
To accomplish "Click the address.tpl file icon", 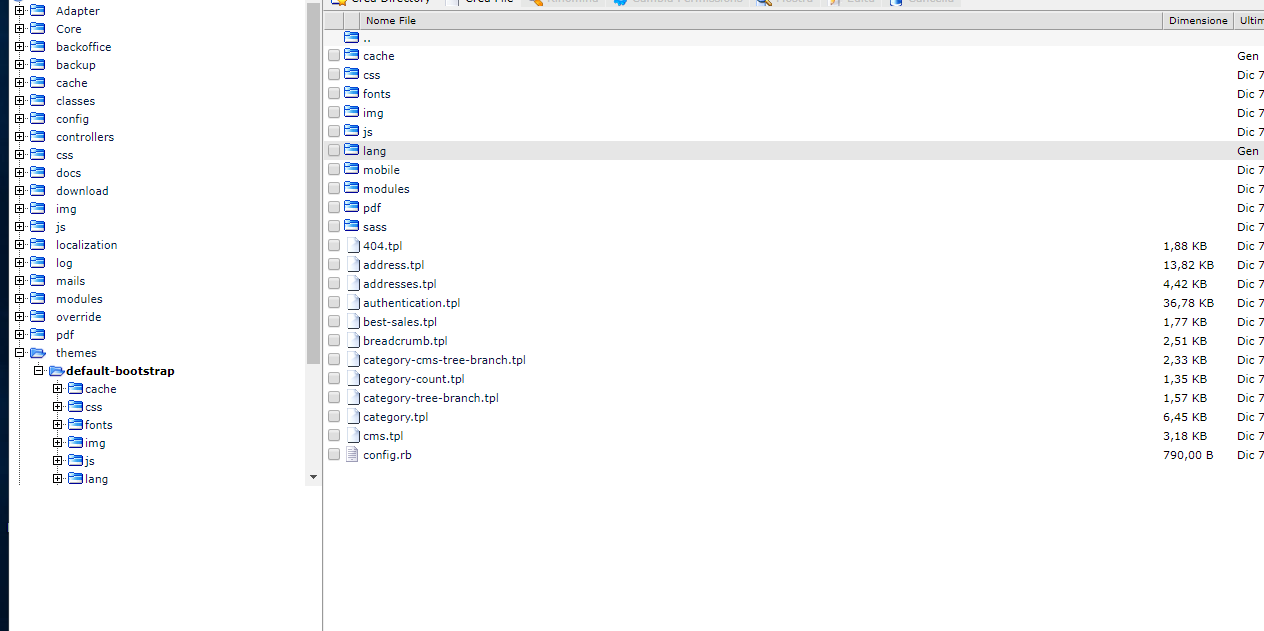I will pyautogui.click(x=352, y=264).
